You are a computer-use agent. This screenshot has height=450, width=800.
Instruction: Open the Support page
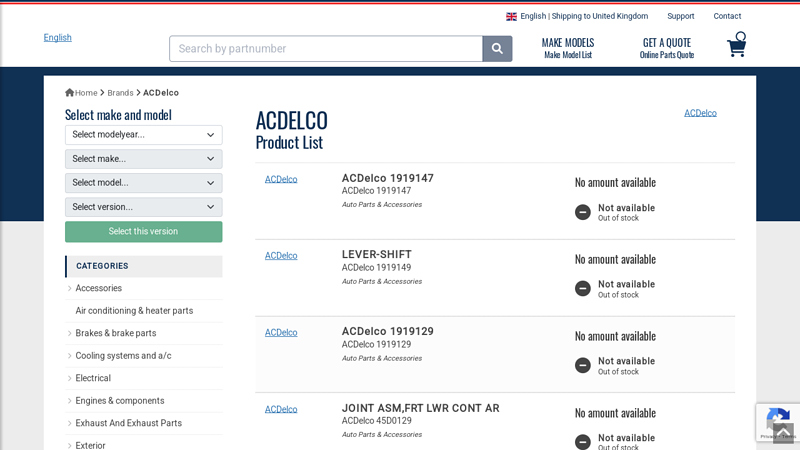pos(681,16)
